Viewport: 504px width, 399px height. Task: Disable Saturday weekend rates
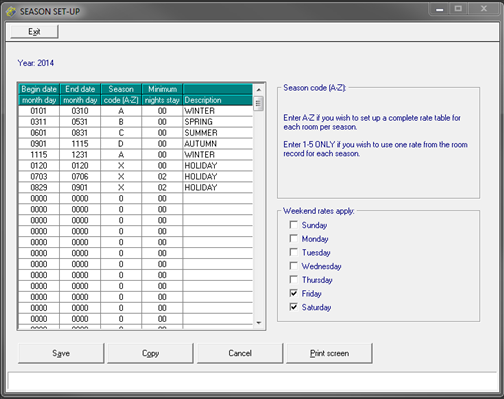coord(294,307)
